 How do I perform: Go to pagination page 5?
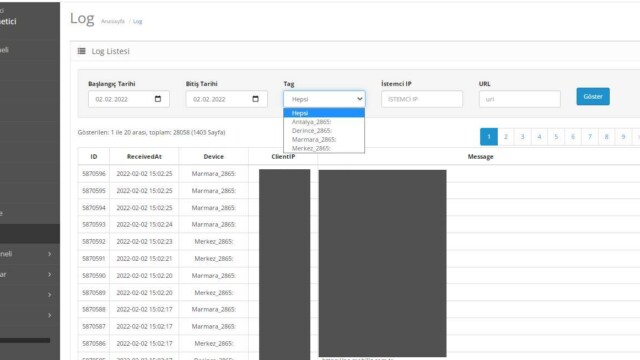(556, 137)
